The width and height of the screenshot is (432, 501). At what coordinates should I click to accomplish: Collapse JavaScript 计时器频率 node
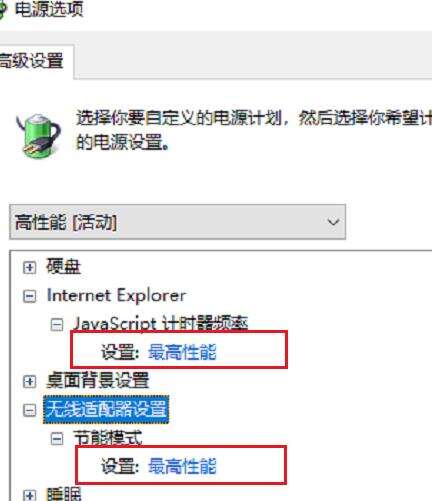coord(57,324)
